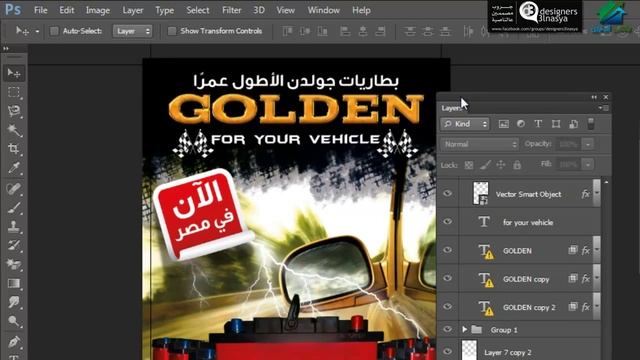Enable Show Transform Controls checkbox
This screenshot has height=360, width=640.
coord(172,31)
